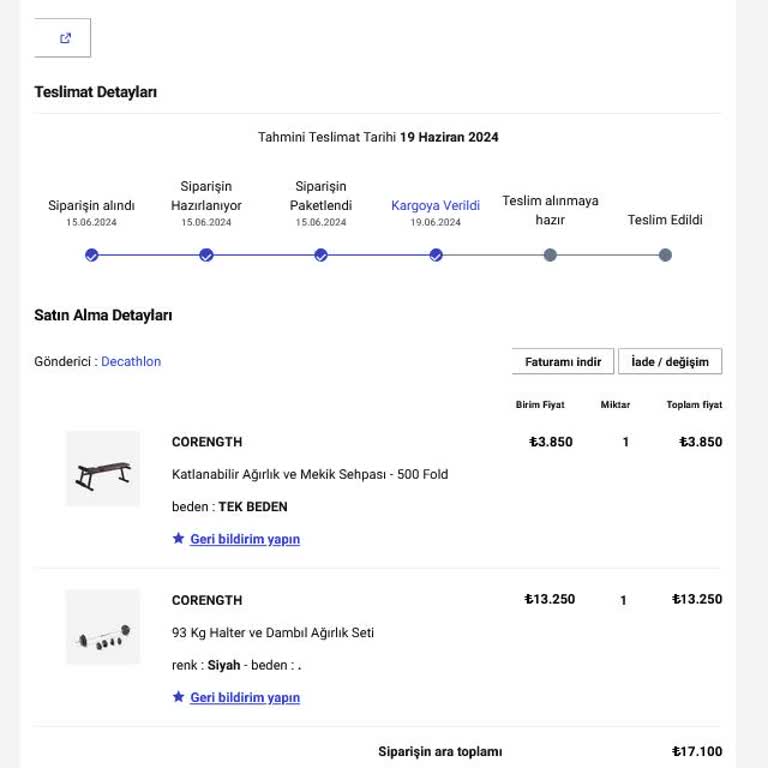The height and width of the screenshot is (768, 768).
Task: Click Geri bildirim yapın for weight bench
Action: click(245, 539)
